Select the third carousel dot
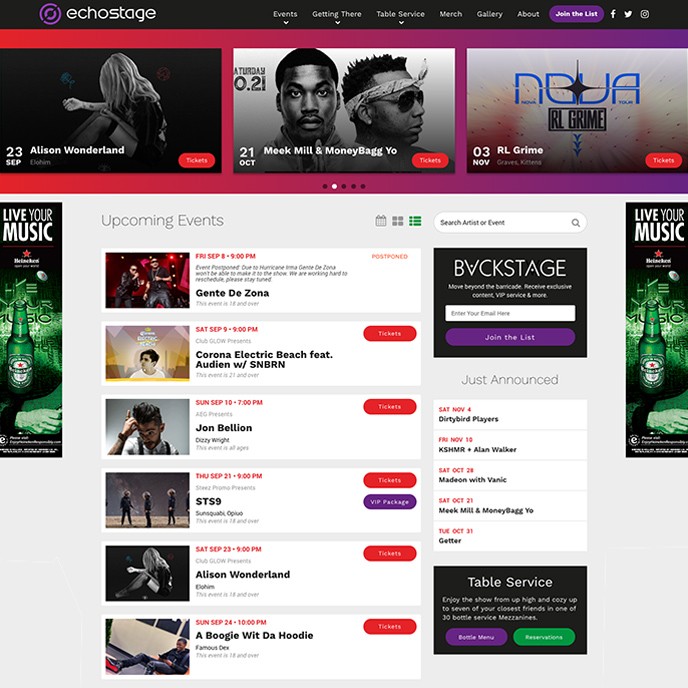 tap(344, 186)
